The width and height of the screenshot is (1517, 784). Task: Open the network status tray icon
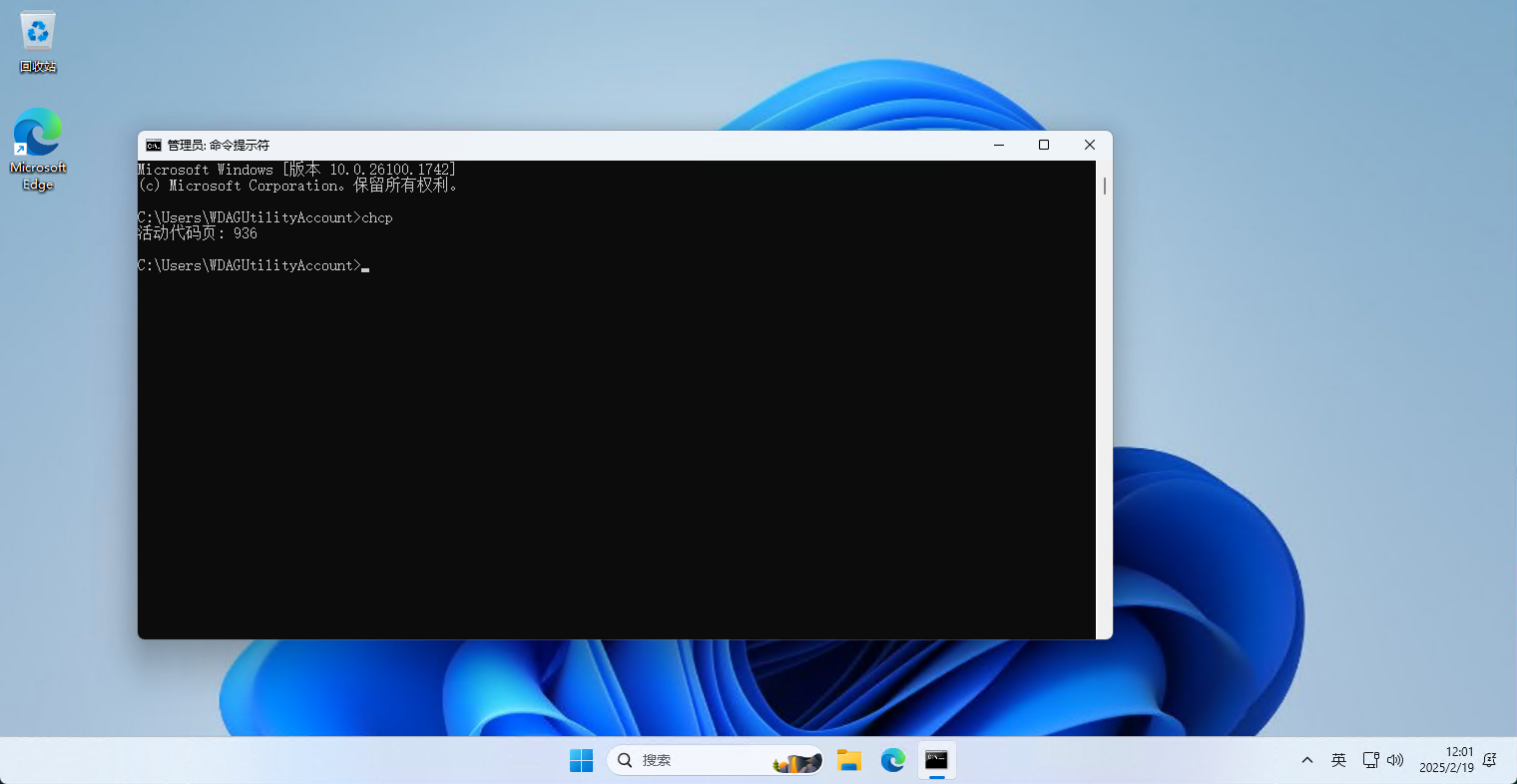pos(1369,760)
